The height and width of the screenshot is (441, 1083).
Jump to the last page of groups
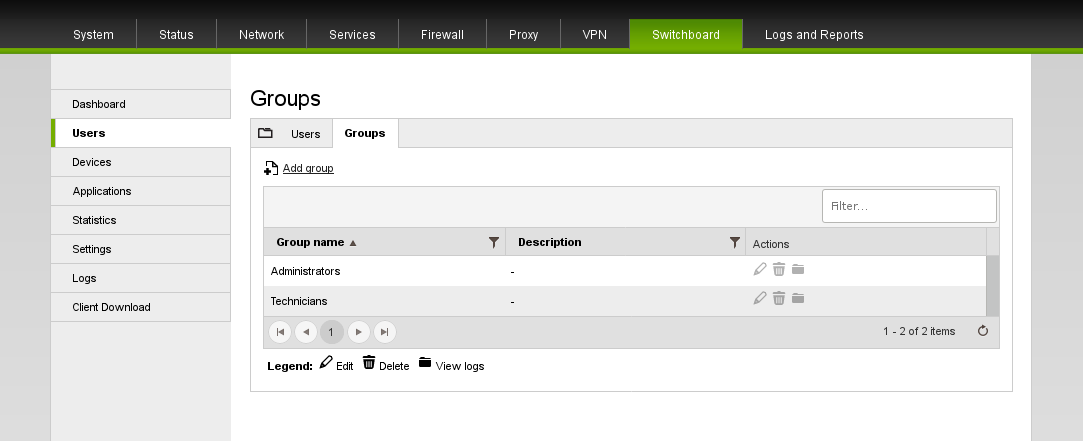[x=384, y=331]
